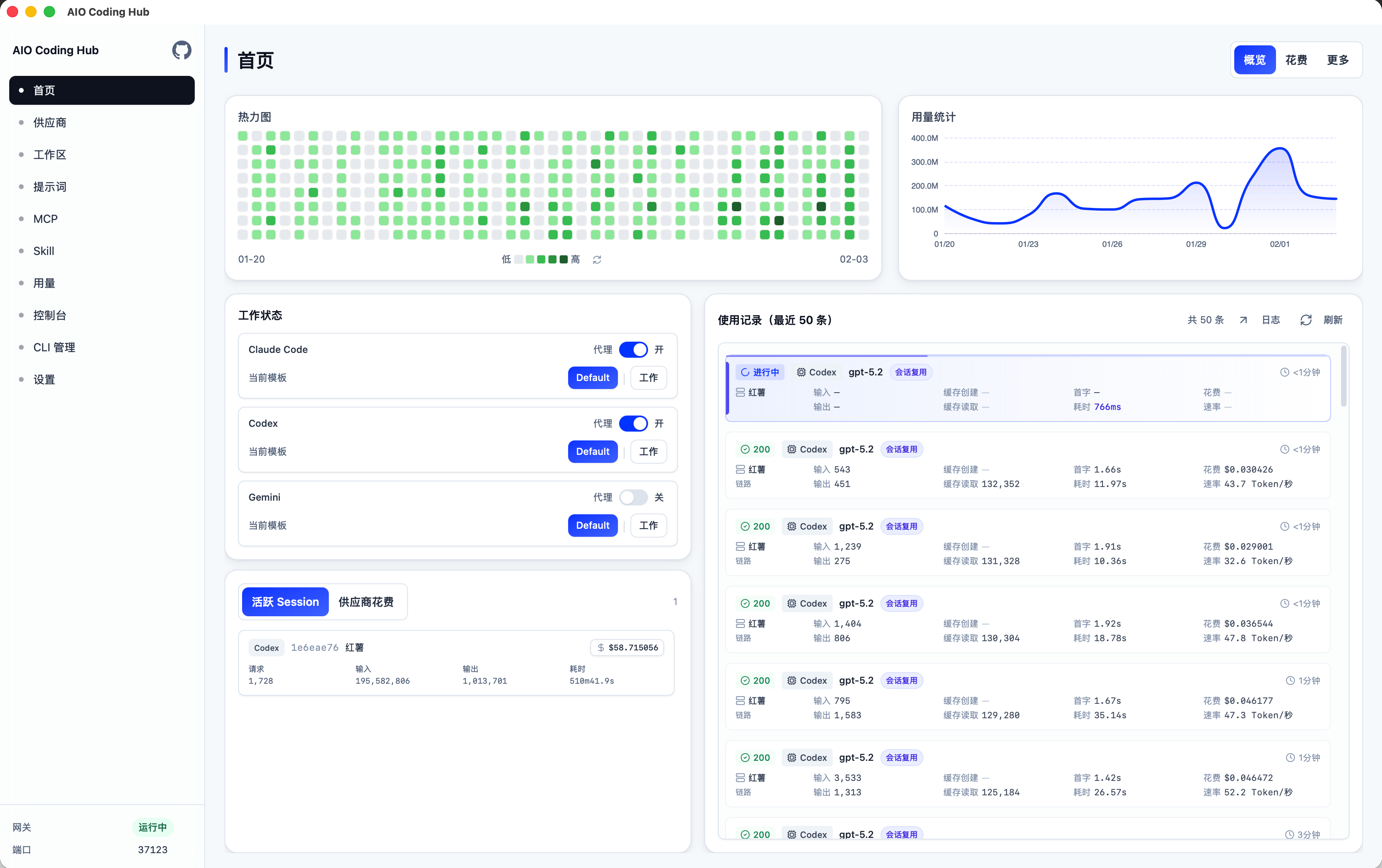Click the gateway port number 37123
This screenshot has width=1382, height=868.
153,850
